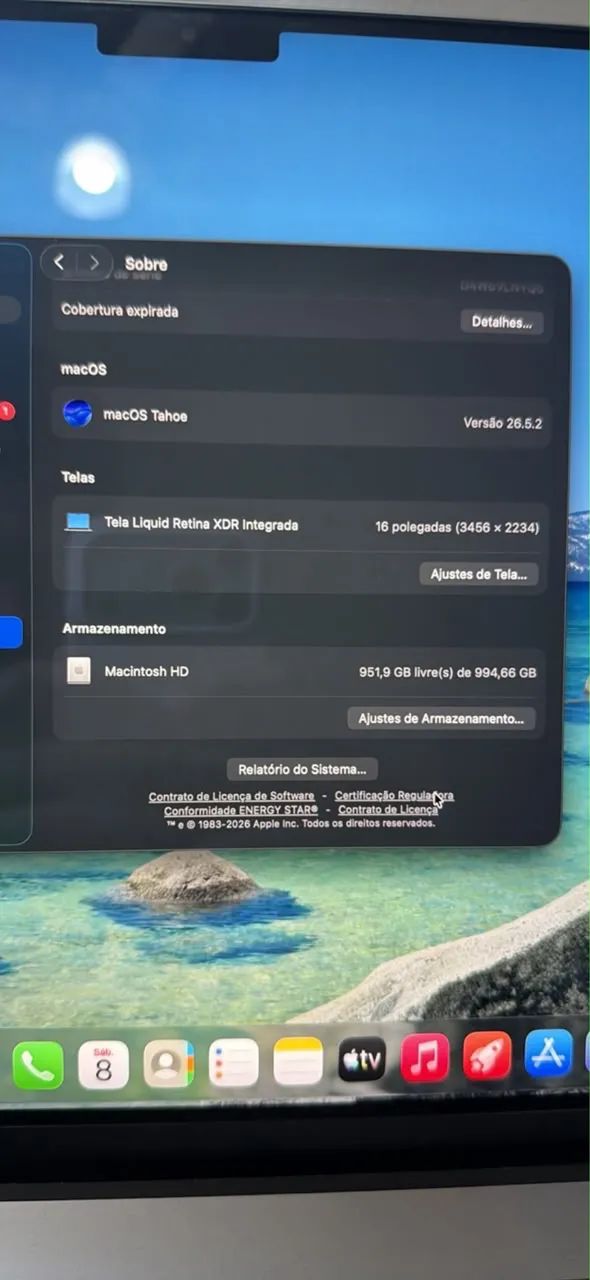Screen dimensions: 590x1280
Task: Open Certificação Reguladora link
Action: [x=394, y=796]
